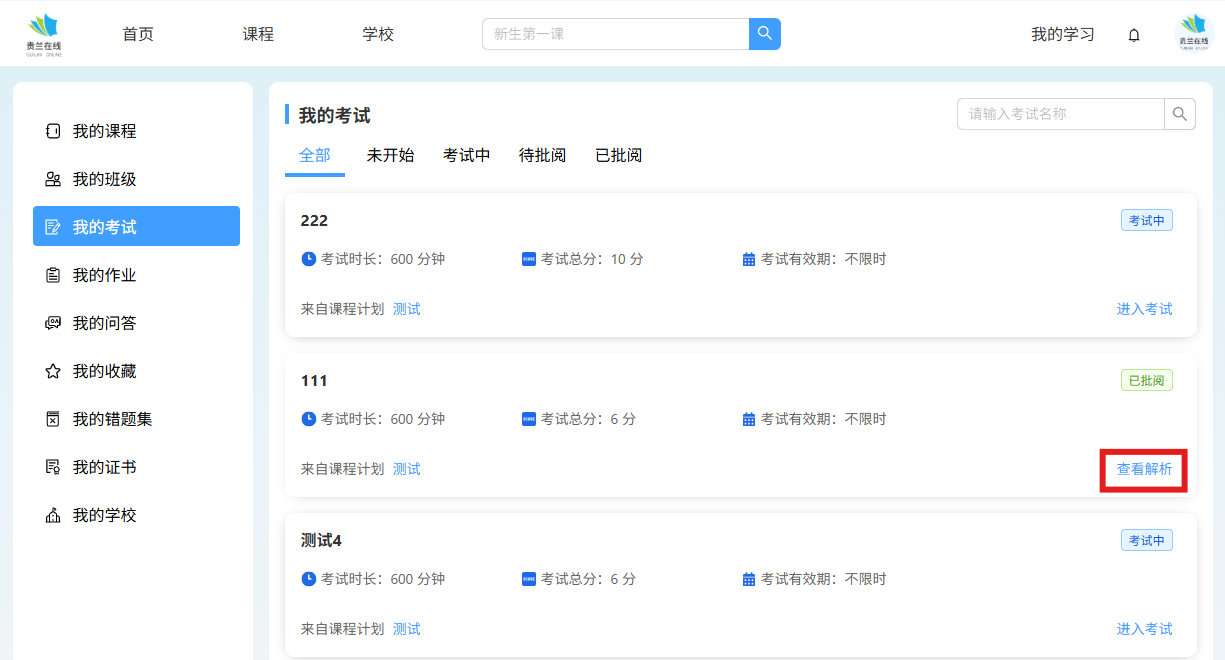Go to 我的错题集 in sidebar
The image size is (1225, 660).
(112, 419)
